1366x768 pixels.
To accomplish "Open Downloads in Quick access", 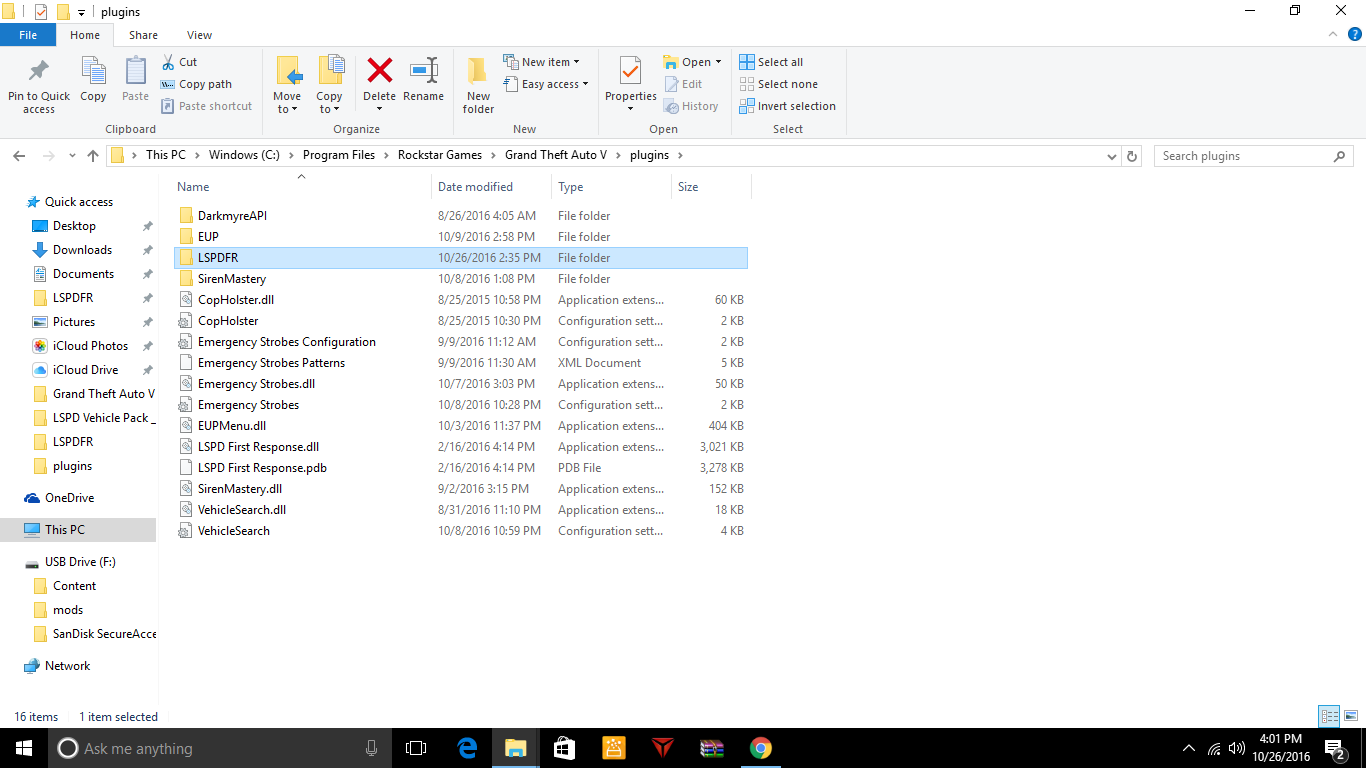I will [82, 250].
